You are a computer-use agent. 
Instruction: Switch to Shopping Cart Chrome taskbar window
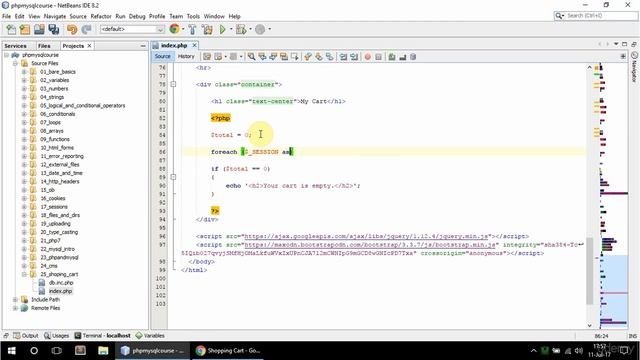228,351
